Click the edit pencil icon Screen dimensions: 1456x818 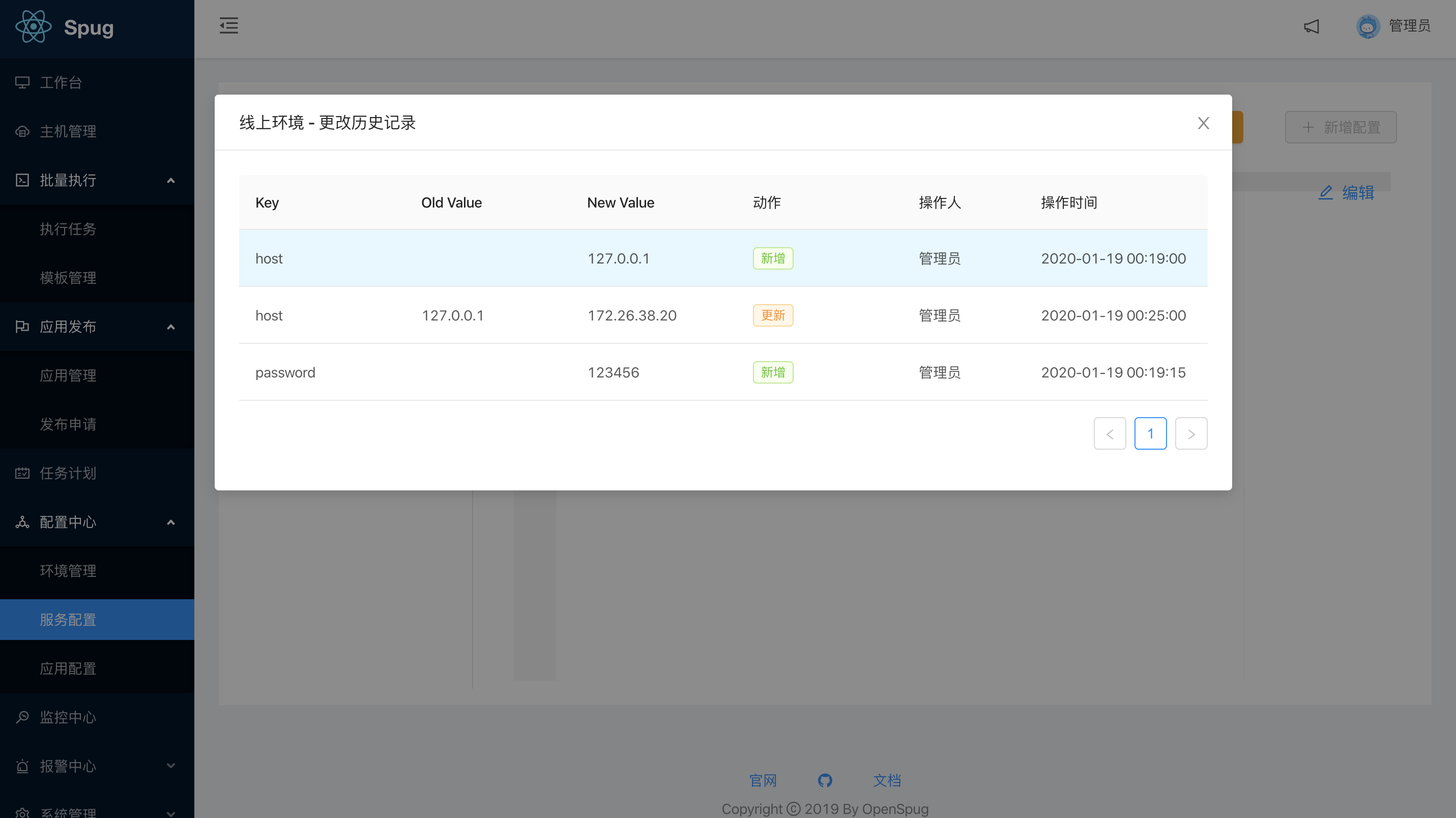(x=1325, y=193)
